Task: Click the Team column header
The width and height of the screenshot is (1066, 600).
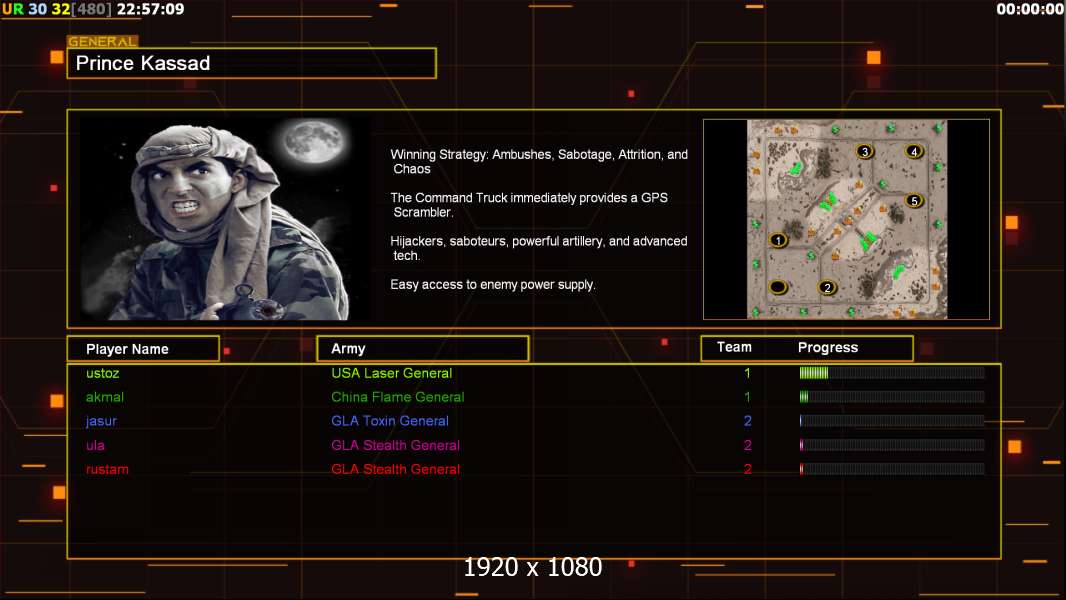Action: click(x=734, y=347)
